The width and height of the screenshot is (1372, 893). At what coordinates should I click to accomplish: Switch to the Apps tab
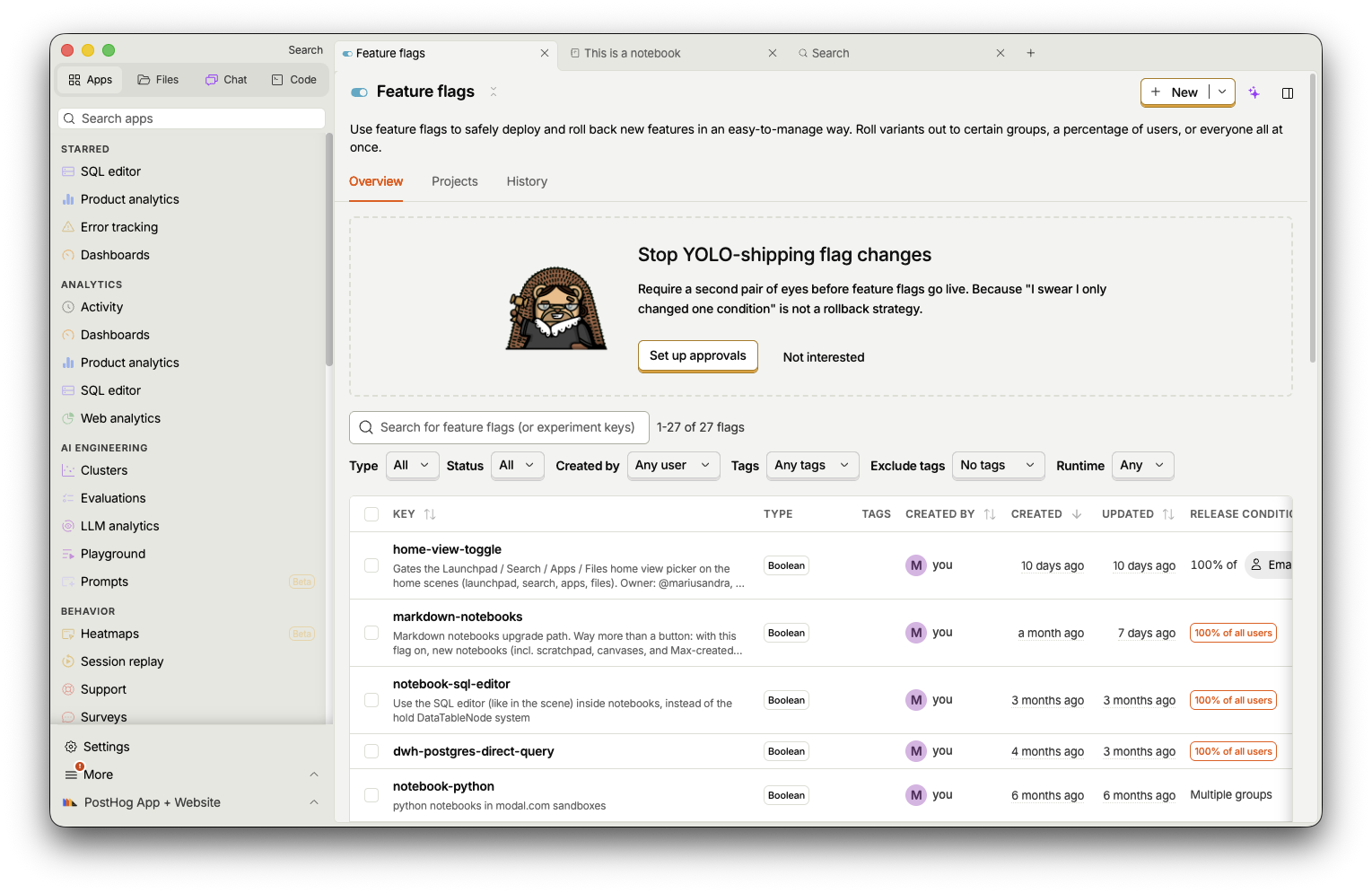coord(91,80)
